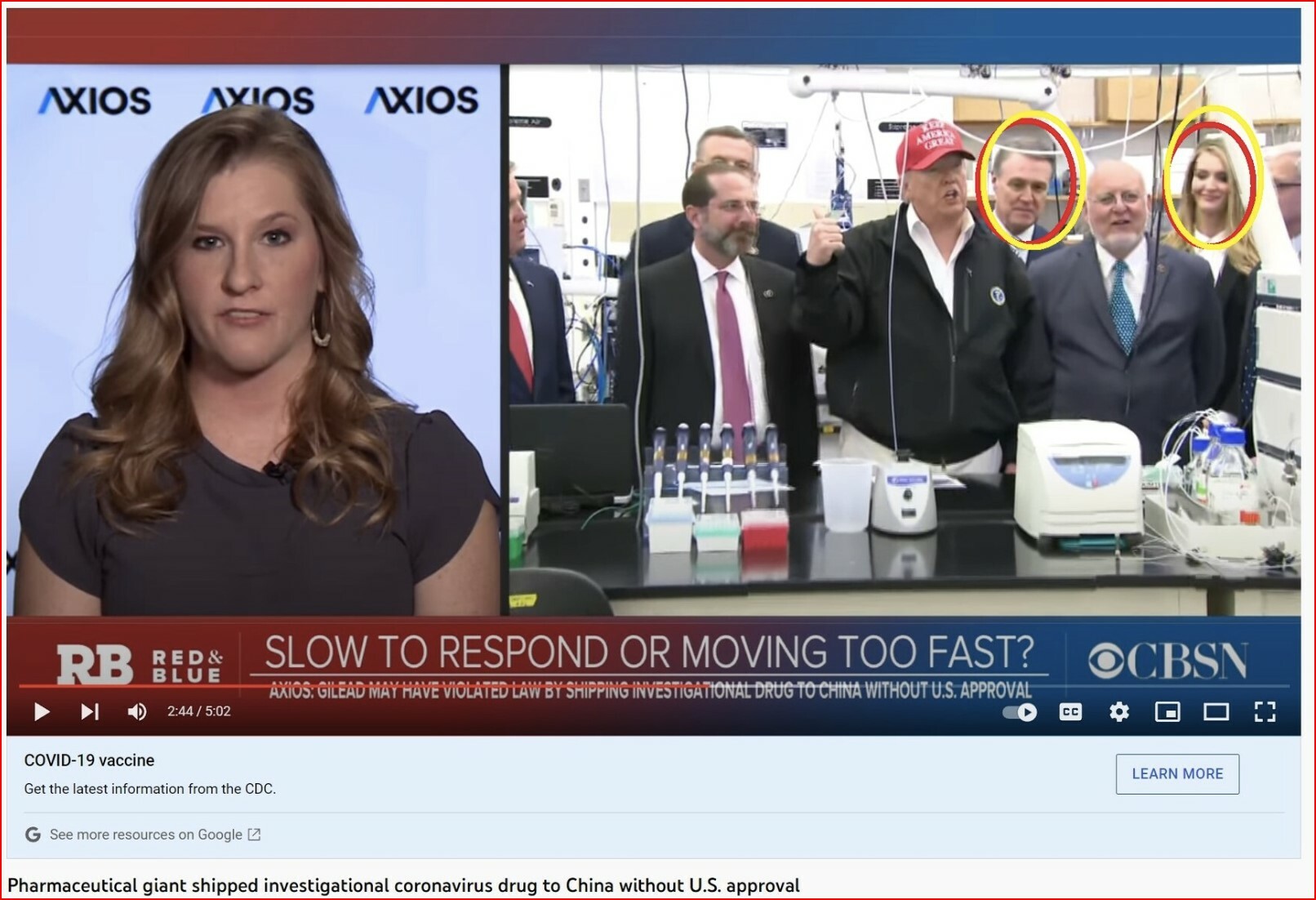Viewport: 1316px width, 900px height.
Task: Open the 'See more resources on Google' link
Action: [145, 835]
